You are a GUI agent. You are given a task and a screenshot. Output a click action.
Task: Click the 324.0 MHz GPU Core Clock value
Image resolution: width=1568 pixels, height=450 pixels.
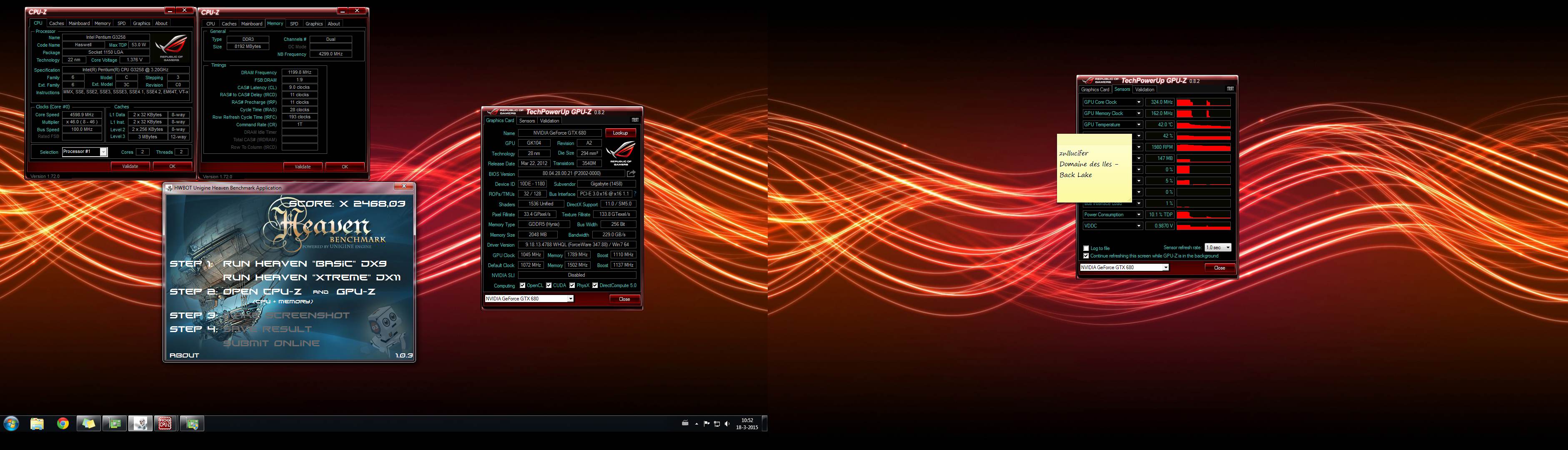(x=1160, y=102)
